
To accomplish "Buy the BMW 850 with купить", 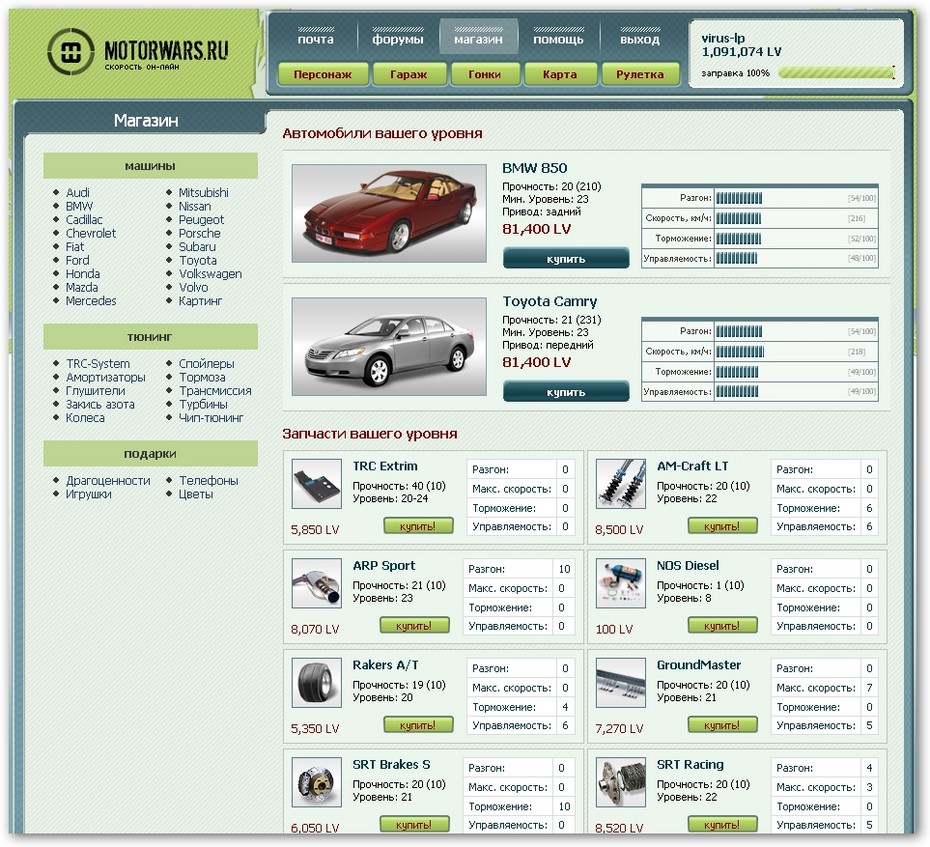I will coord(566,259).
